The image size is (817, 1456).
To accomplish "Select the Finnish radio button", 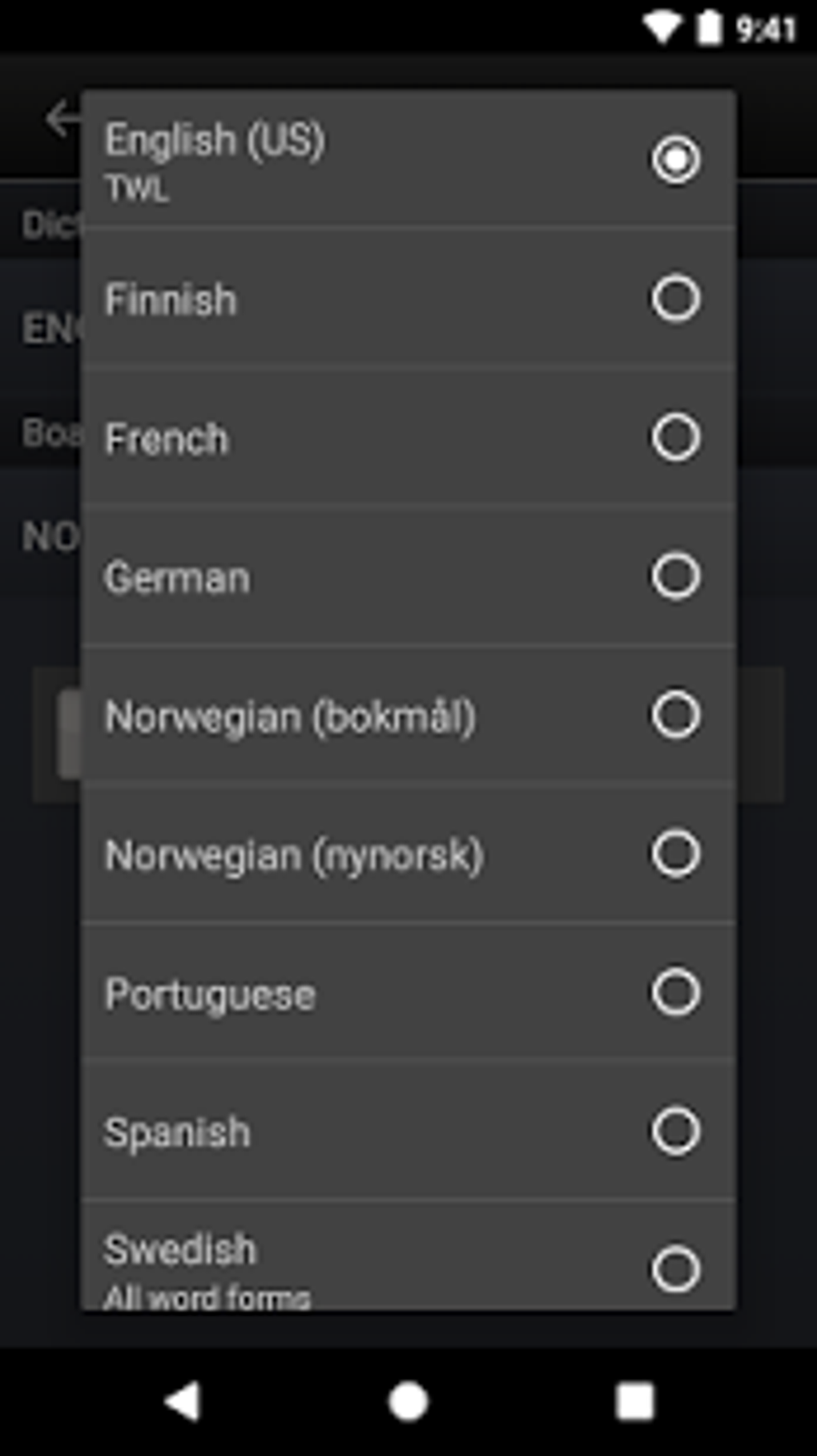I will (675, 299).
